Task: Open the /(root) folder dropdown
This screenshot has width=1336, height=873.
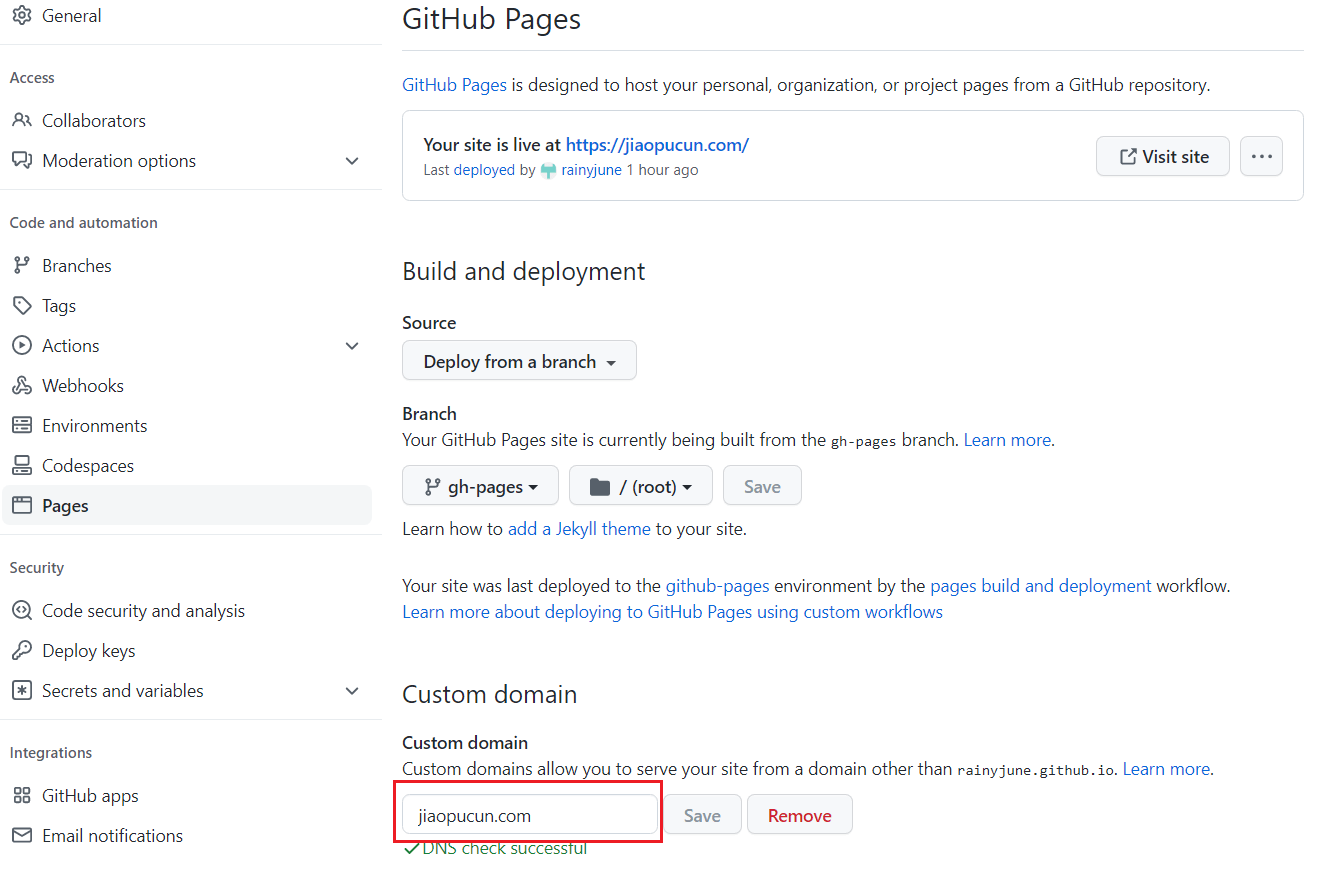Action: (x=640, y=485)
